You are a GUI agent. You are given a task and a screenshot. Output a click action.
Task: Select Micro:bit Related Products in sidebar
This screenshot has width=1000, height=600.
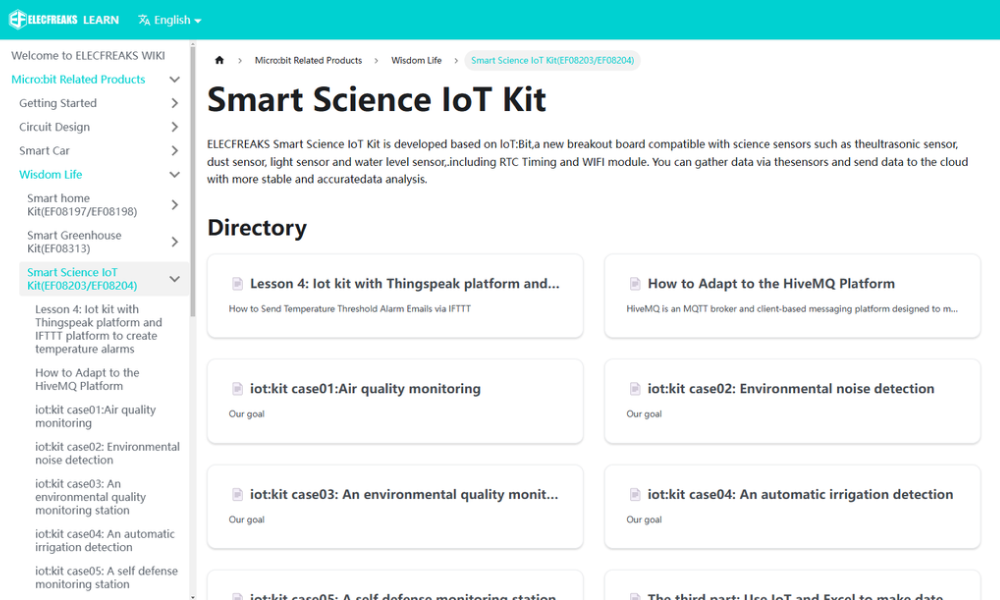[78, 79]
